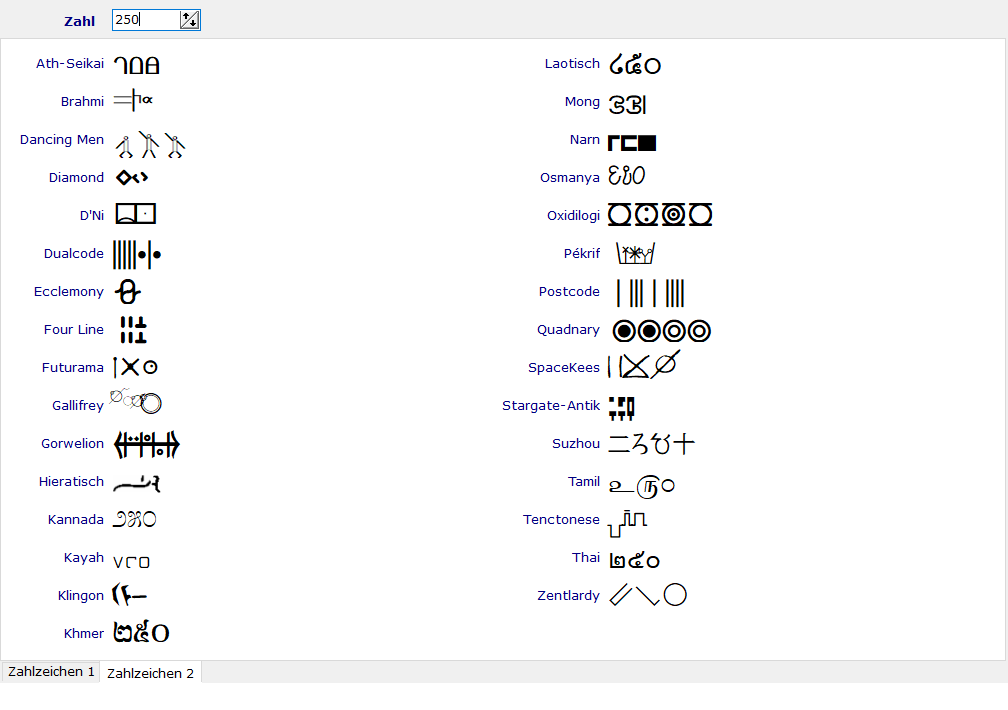Click the Stargate-Antik label
The height and width of the screenshot is (710, 1008).
tap(550, 406)
